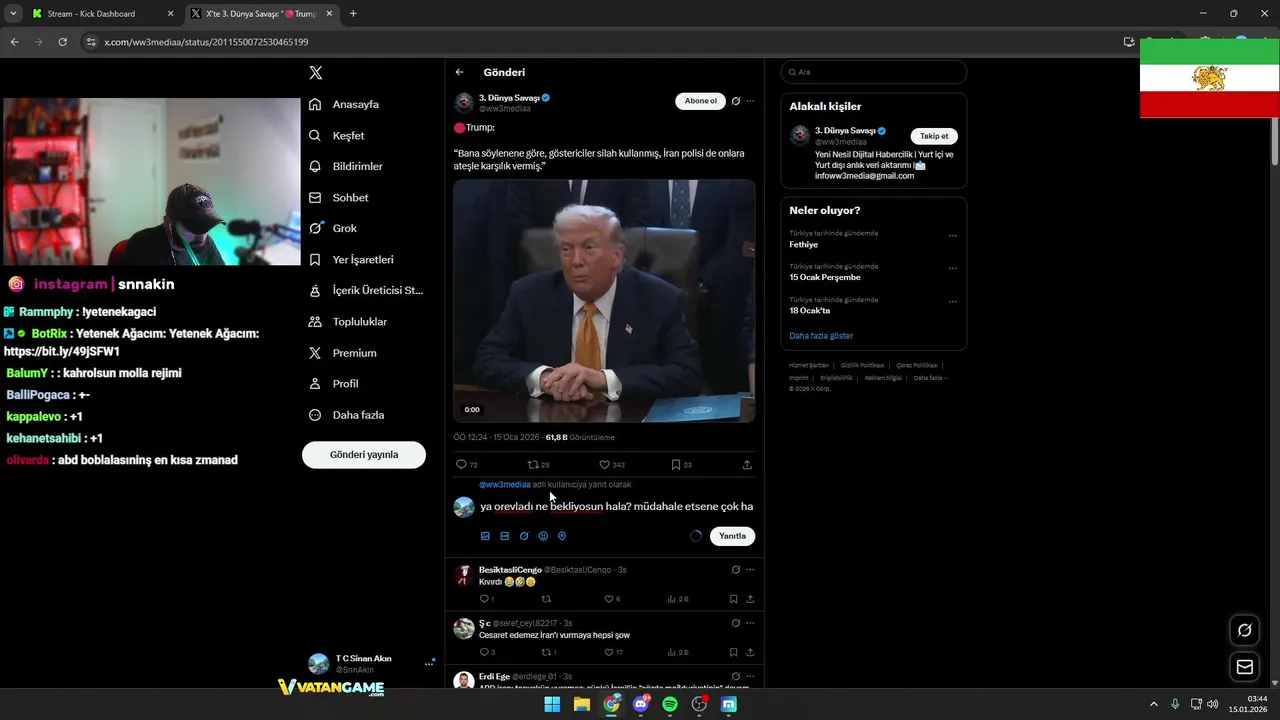
Task: Open the 15 Ocak Perşembe trend
Action: coord(825,278)
